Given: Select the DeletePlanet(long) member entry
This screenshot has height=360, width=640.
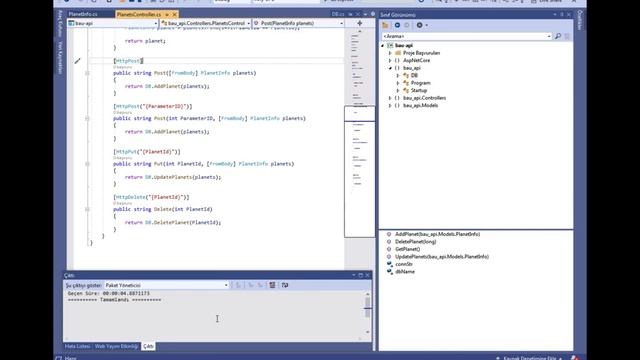Looking at the screenshot, I should click(415, 242).
